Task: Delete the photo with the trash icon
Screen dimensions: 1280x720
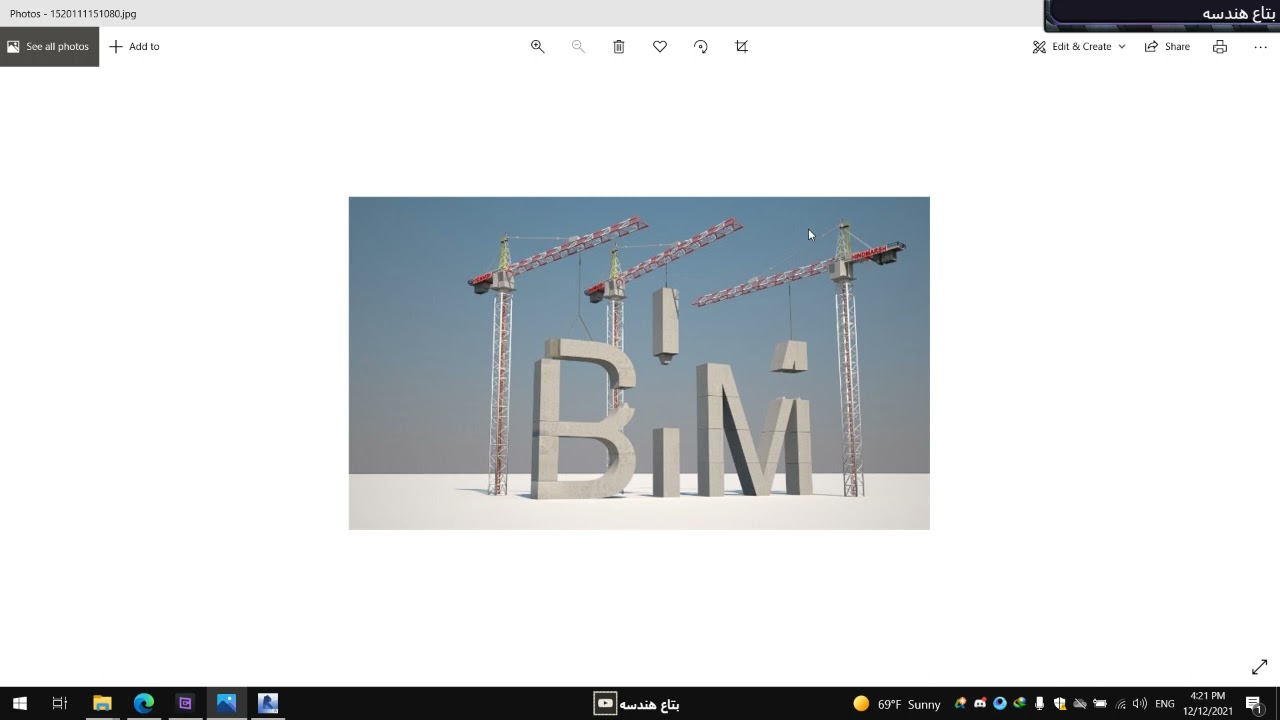Action: pos(619,46)
